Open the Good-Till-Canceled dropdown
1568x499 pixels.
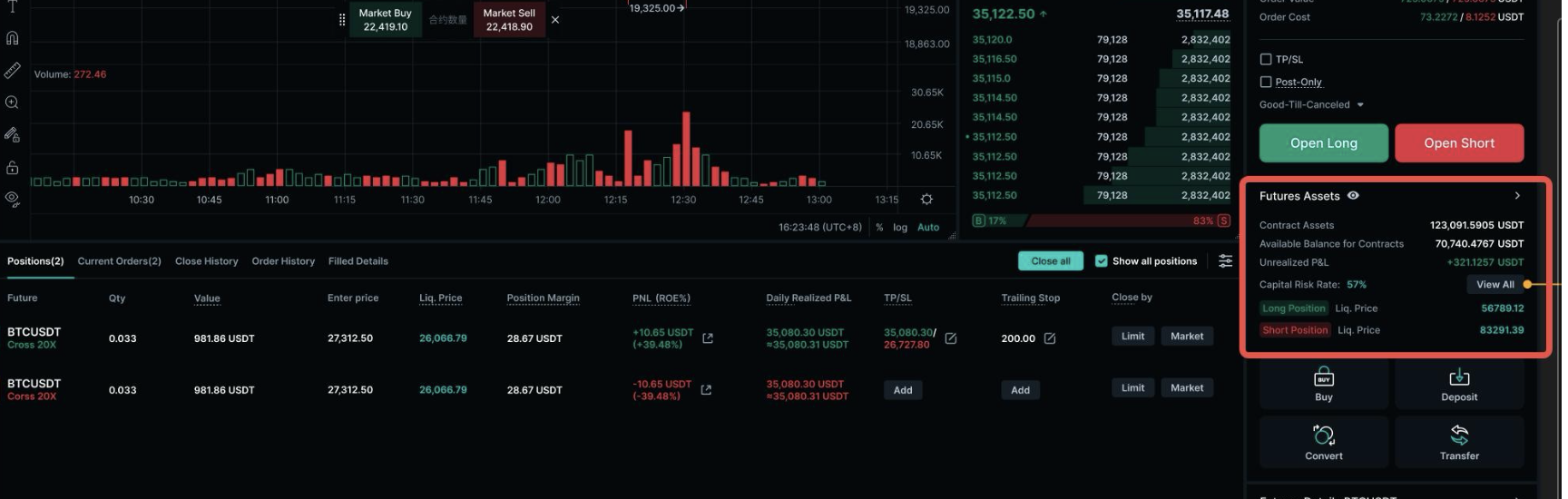coord(1311,104)
